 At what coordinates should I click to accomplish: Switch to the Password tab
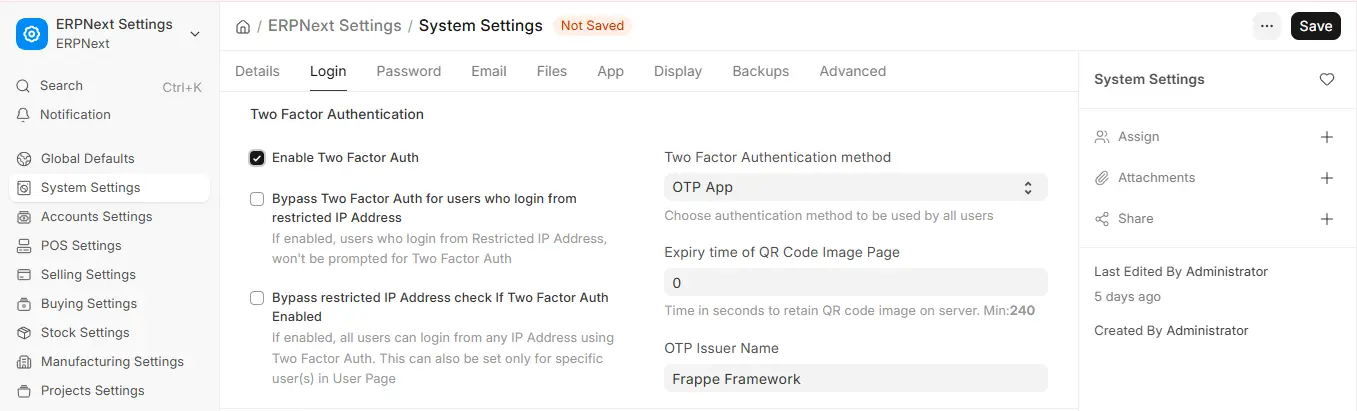pos(409,71)
